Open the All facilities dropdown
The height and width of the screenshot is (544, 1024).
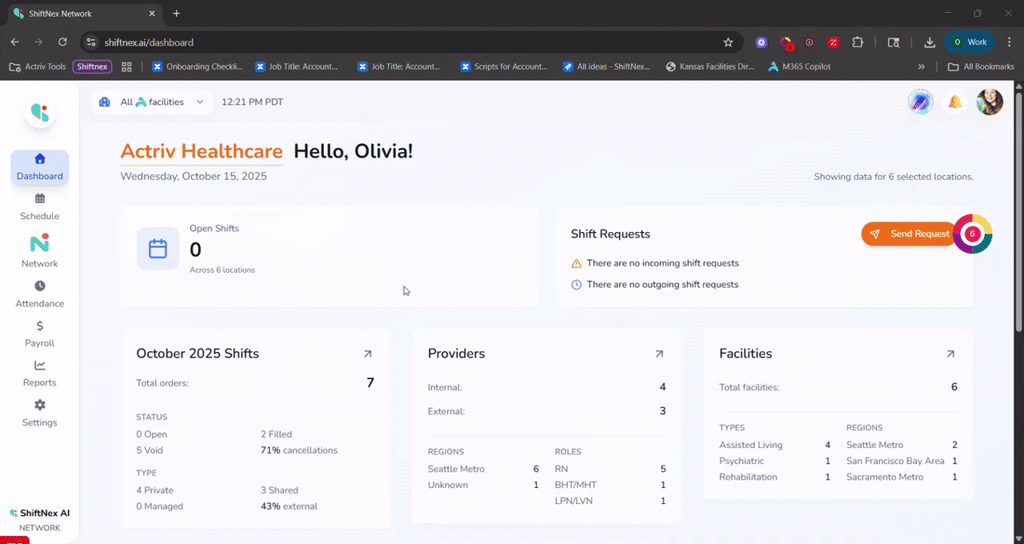pos(152,102)
